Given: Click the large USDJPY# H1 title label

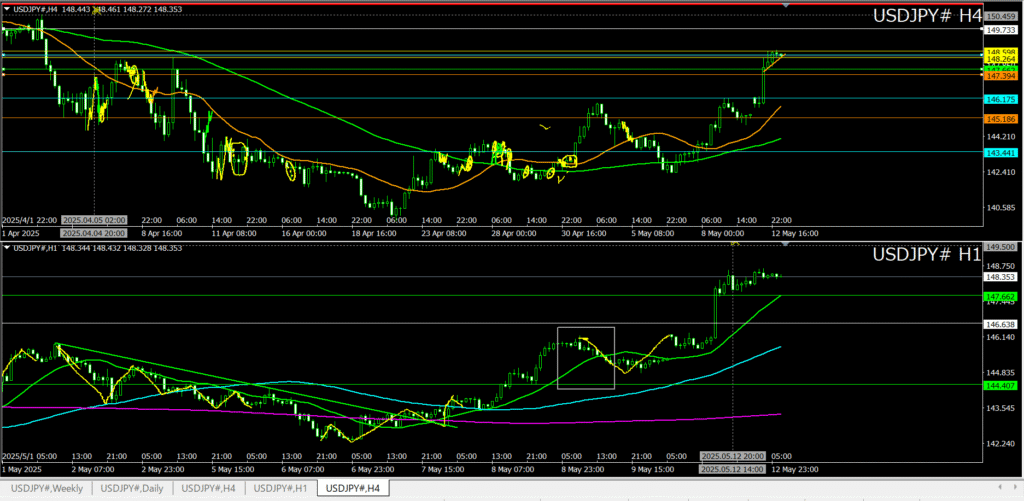Looking at the screenshot, I should click(927, 255).
